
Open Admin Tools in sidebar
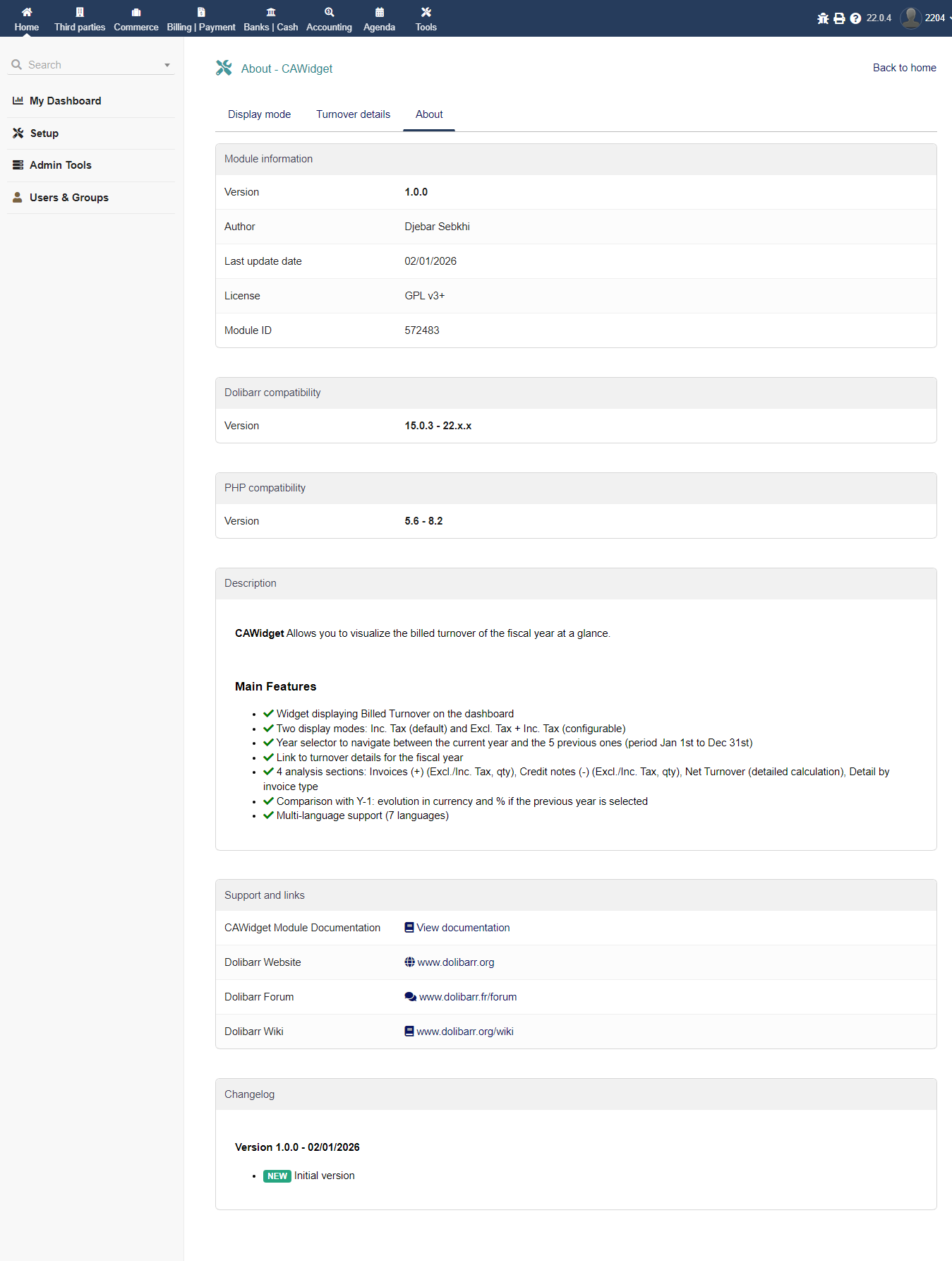(61, 165)
